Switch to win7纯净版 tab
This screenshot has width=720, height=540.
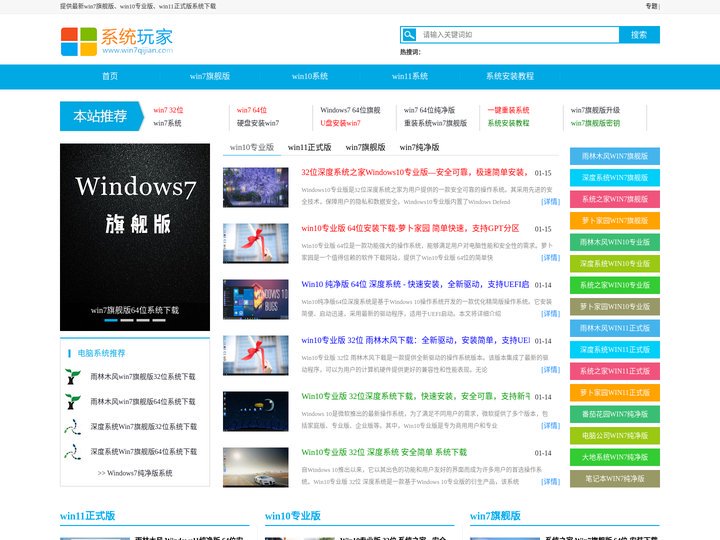(419, 147)
